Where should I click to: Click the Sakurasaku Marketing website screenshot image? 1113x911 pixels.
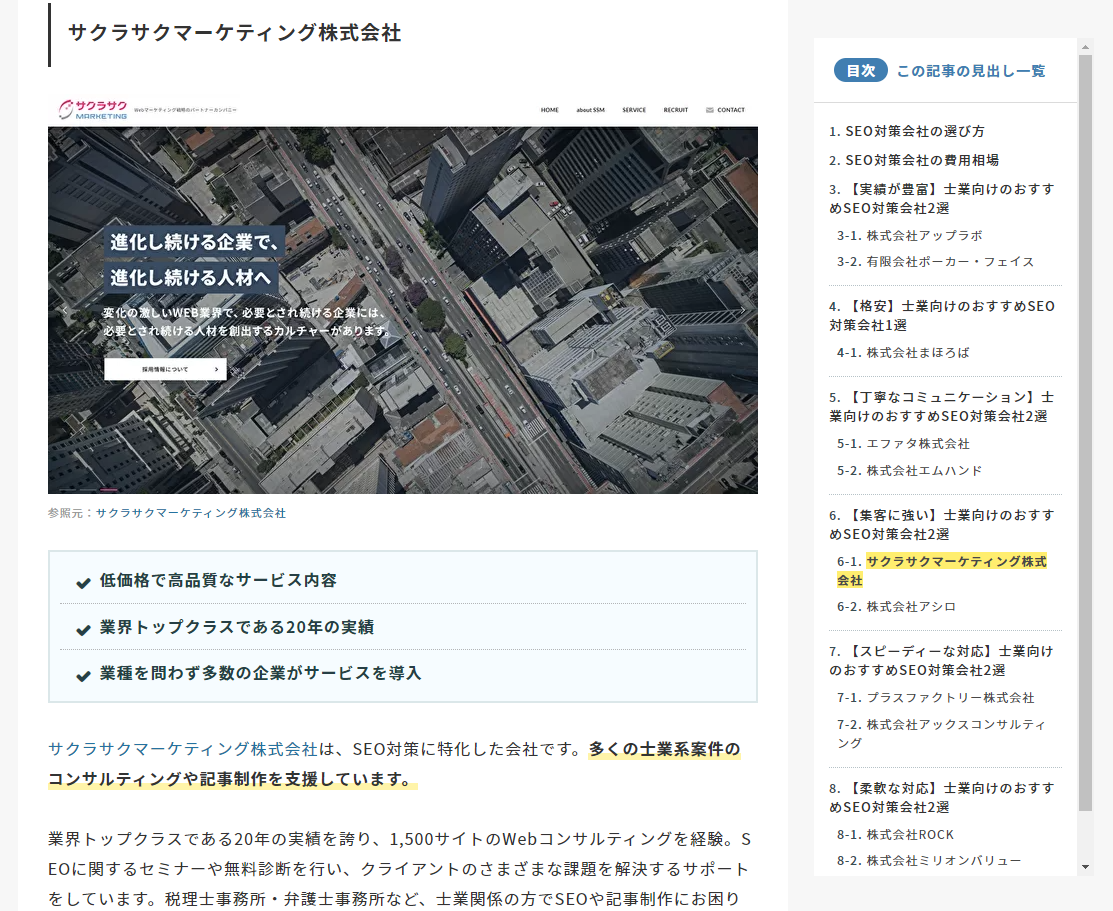[x=402, y=293]
